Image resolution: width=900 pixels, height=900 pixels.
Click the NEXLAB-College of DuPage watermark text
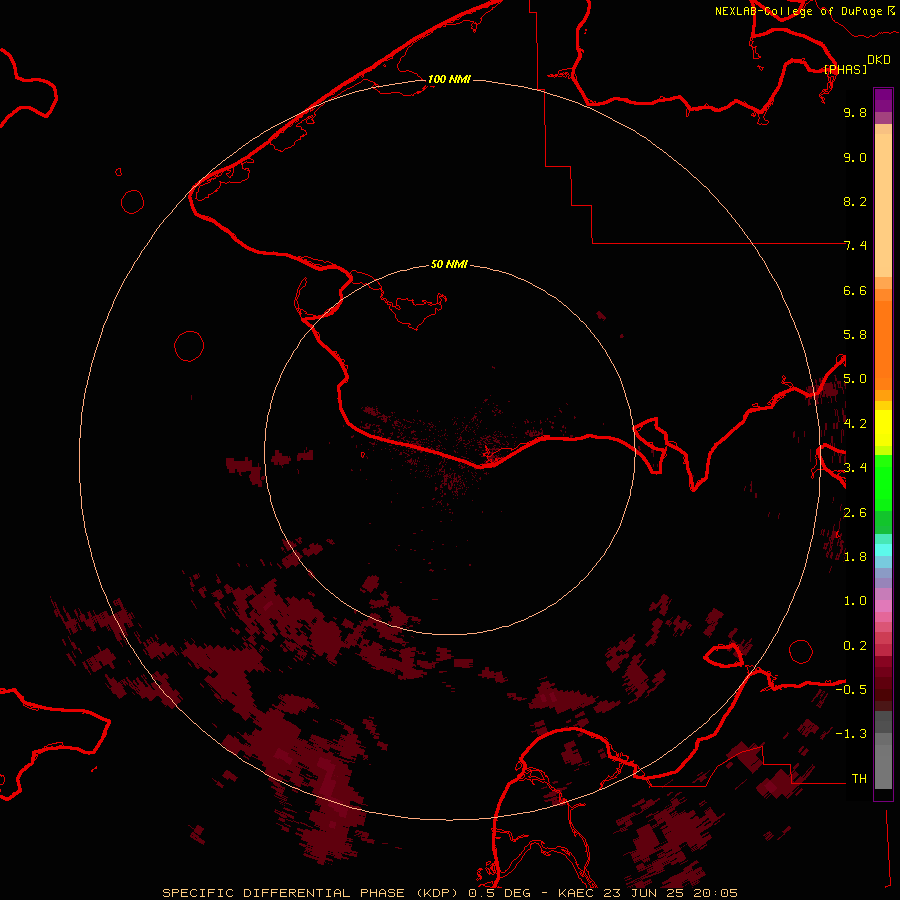pyautogui.click(x=804, y=11)
